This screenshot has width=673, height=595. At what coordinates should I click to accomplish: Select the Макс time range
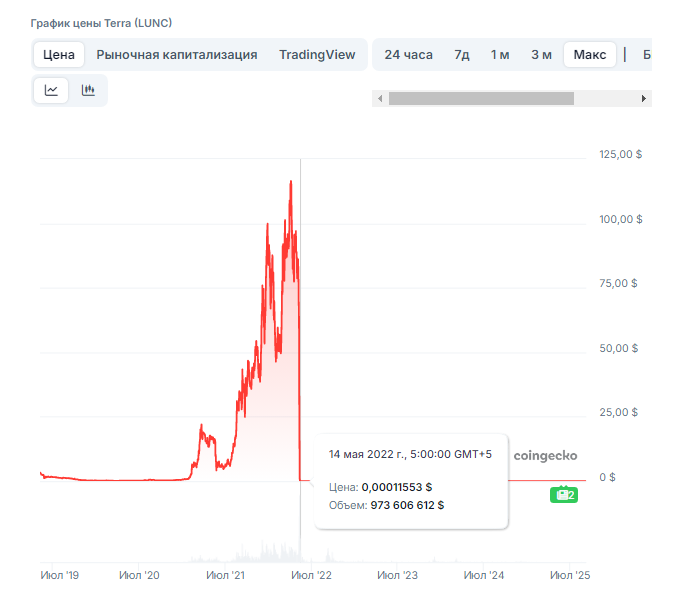(x=590, y=55)
